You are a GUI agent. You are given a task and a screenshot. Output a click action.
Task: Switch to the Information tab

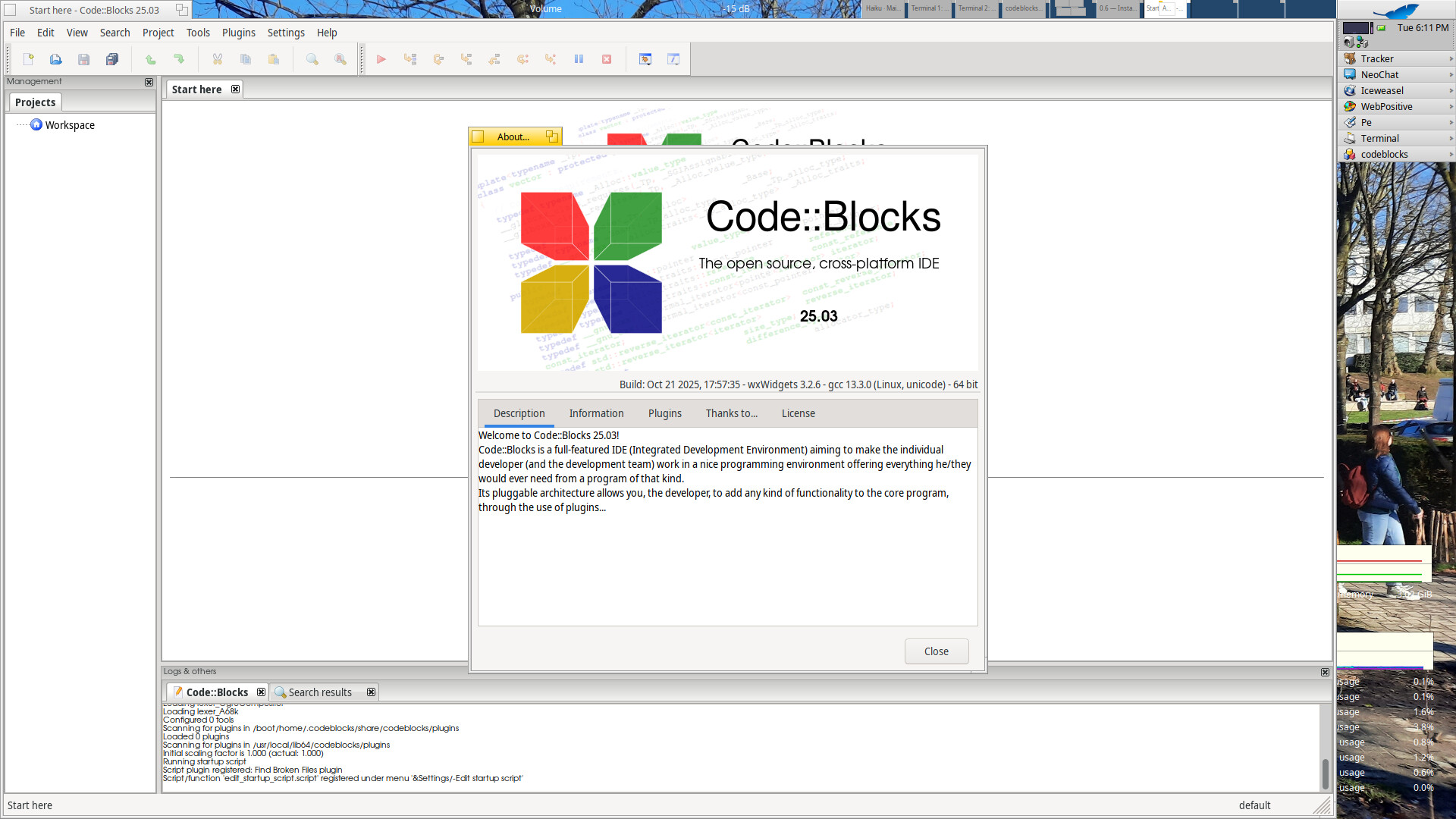tap(596, 413)
